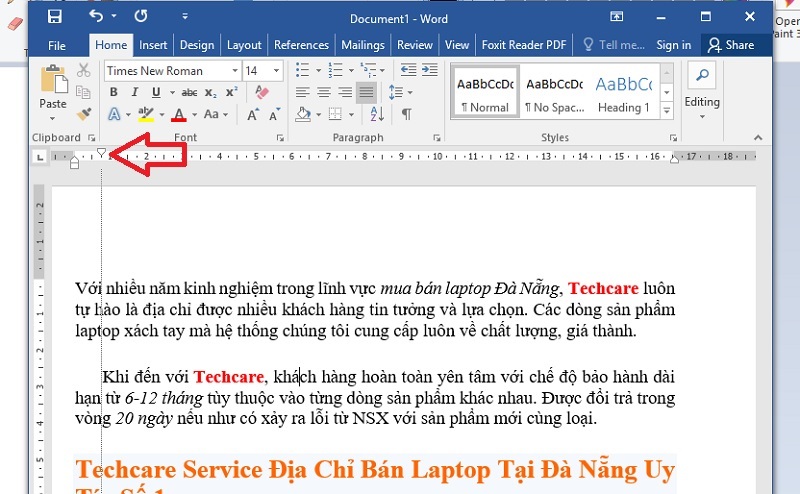
Task: Open Customize Quick Access Toolbar dropdown
Action: point(185,16)
